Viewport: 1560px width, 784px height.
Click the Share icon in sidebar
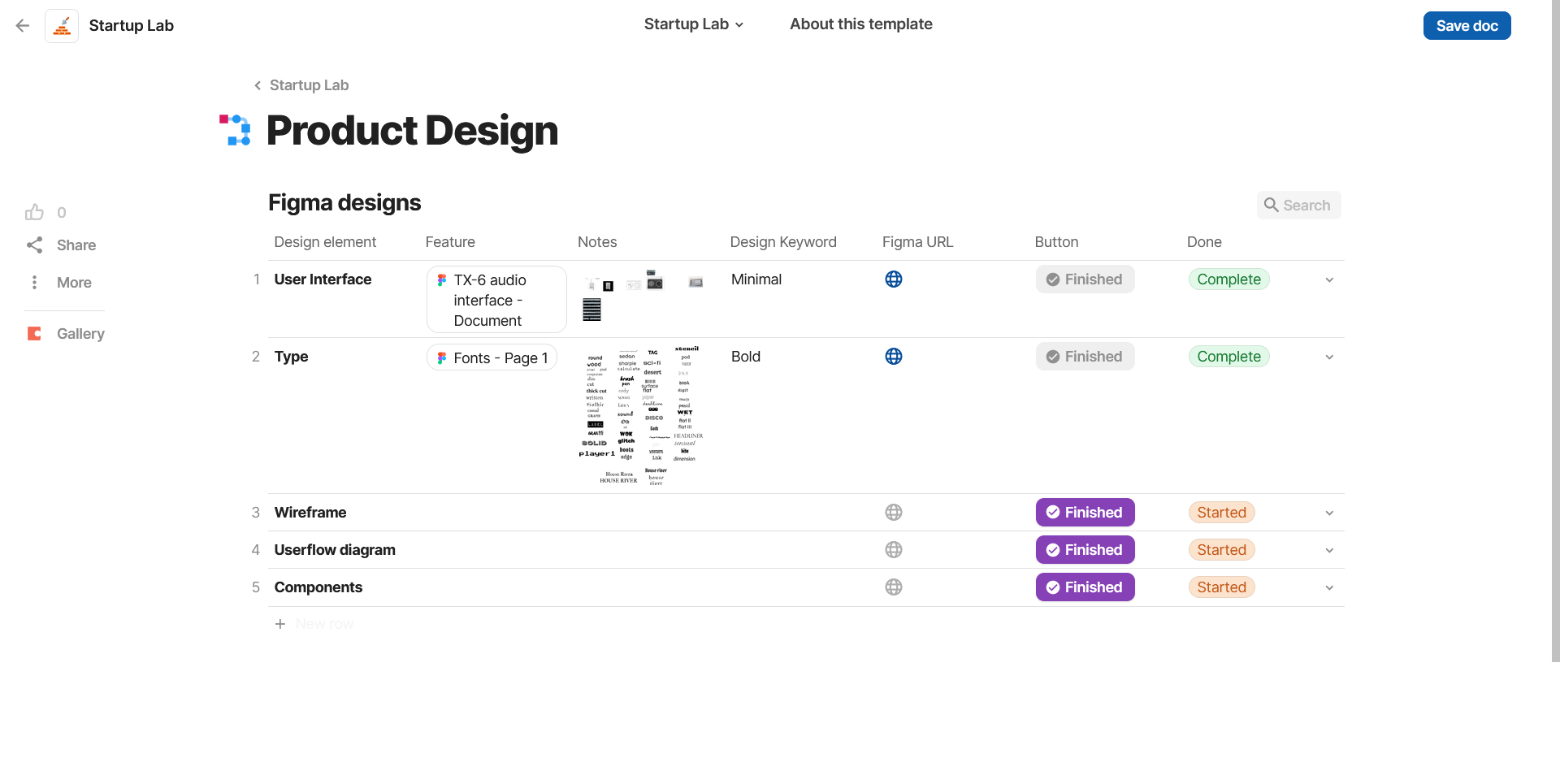[34, 245]
